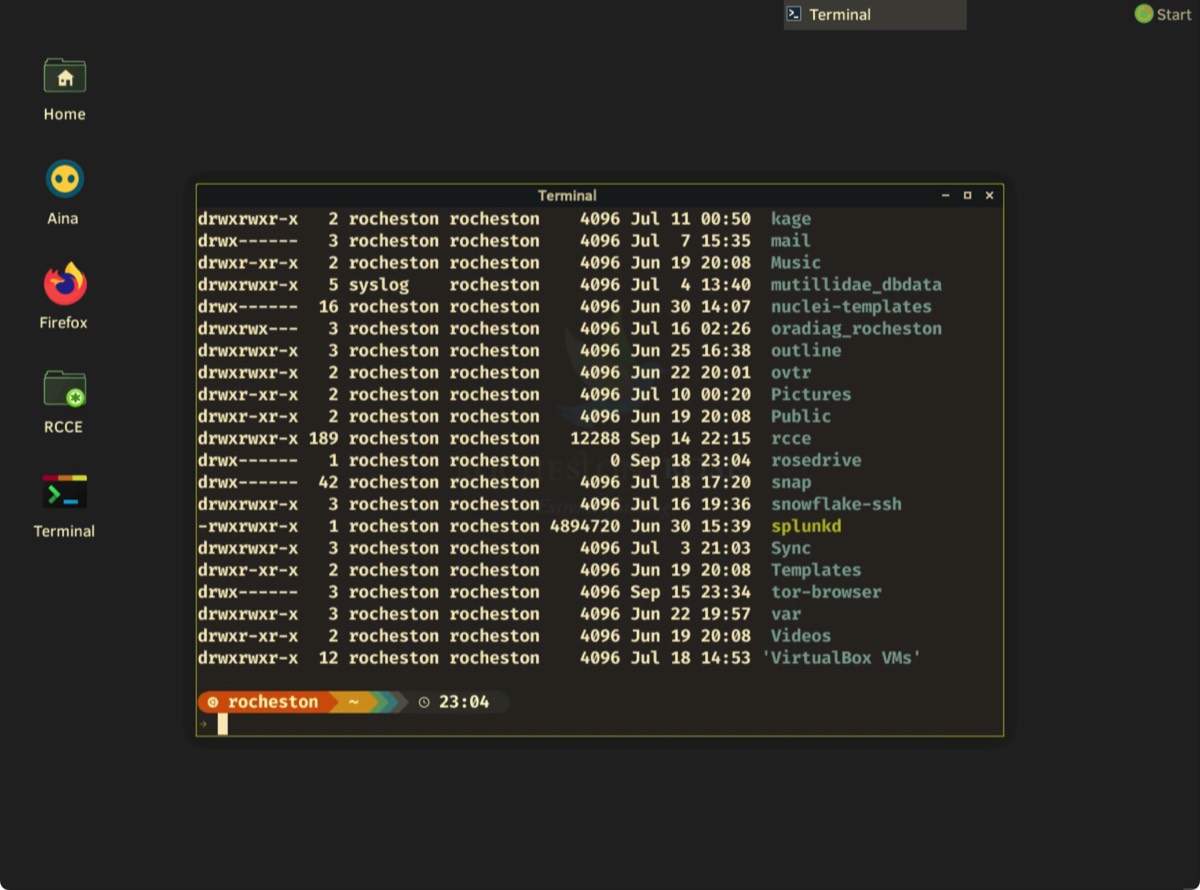Open the RCCE desktop folder
This screenshot has width=1200, height=890.
tap(65, 389)
